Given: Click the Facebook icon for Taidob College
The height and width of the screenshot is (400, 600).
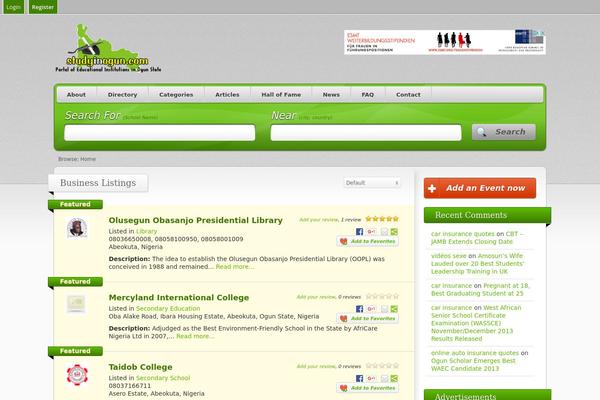Looking at the screenshot, I should pos(359,378).
